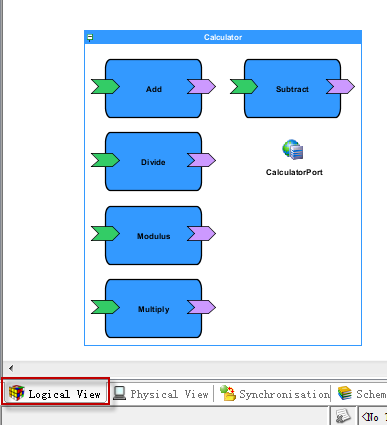Click the Logical View cube icon
Image resolution: width=387 pixels, height=425 pixels.
16,393
